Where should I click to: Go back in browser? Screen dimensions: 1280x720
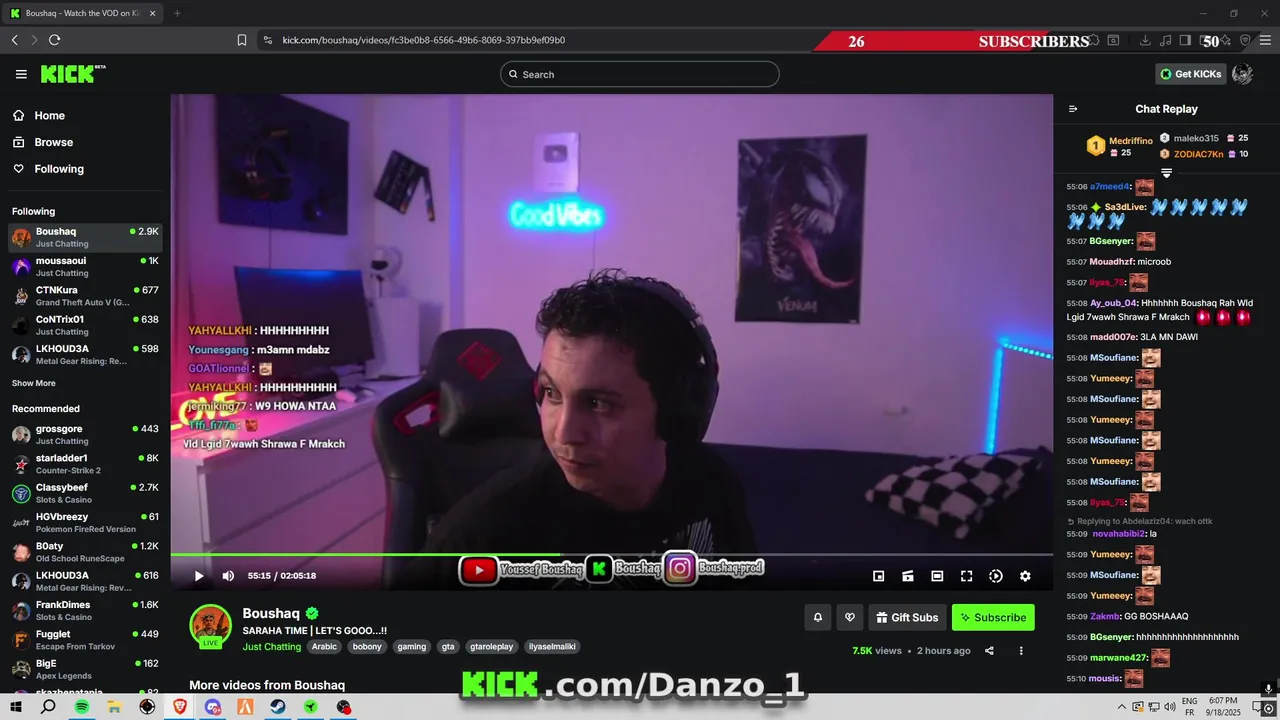(x=14, y=40)
